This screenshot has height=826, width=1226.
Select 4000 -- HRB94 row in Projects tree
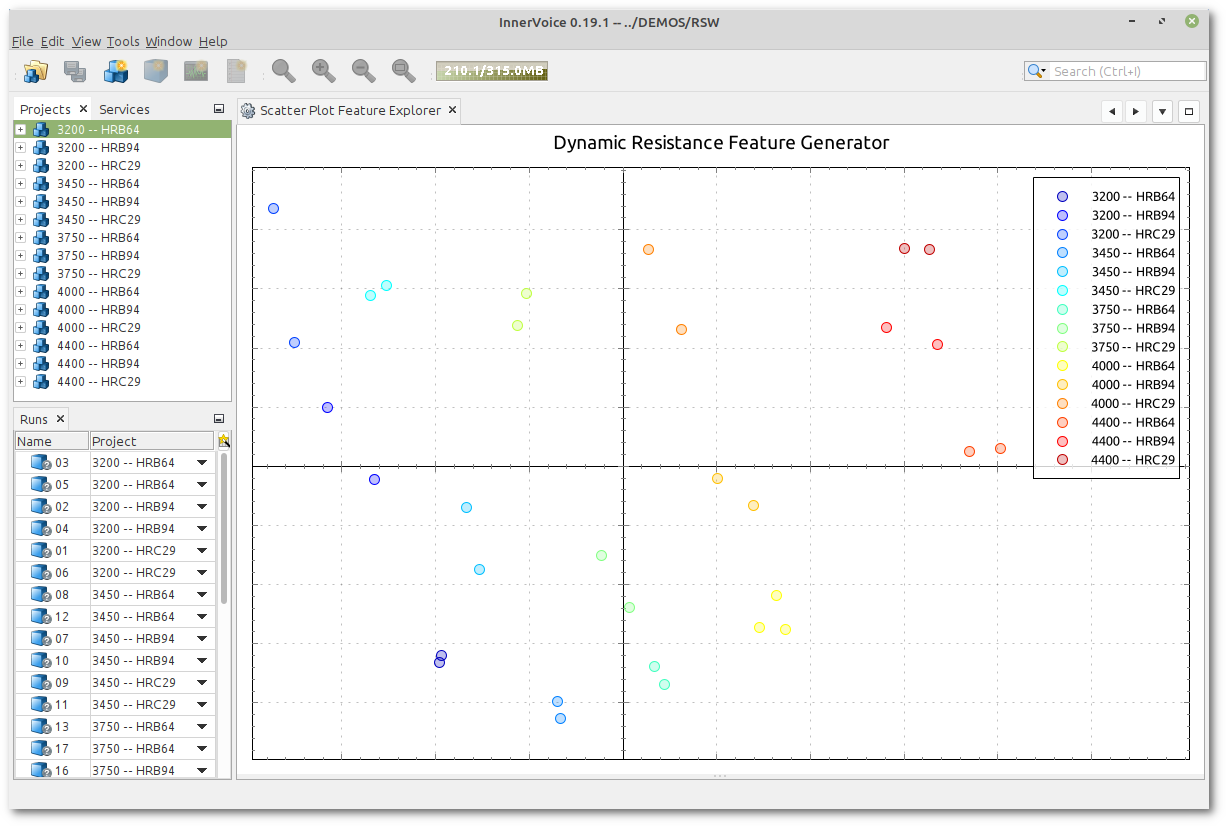(x=123, y=310)
